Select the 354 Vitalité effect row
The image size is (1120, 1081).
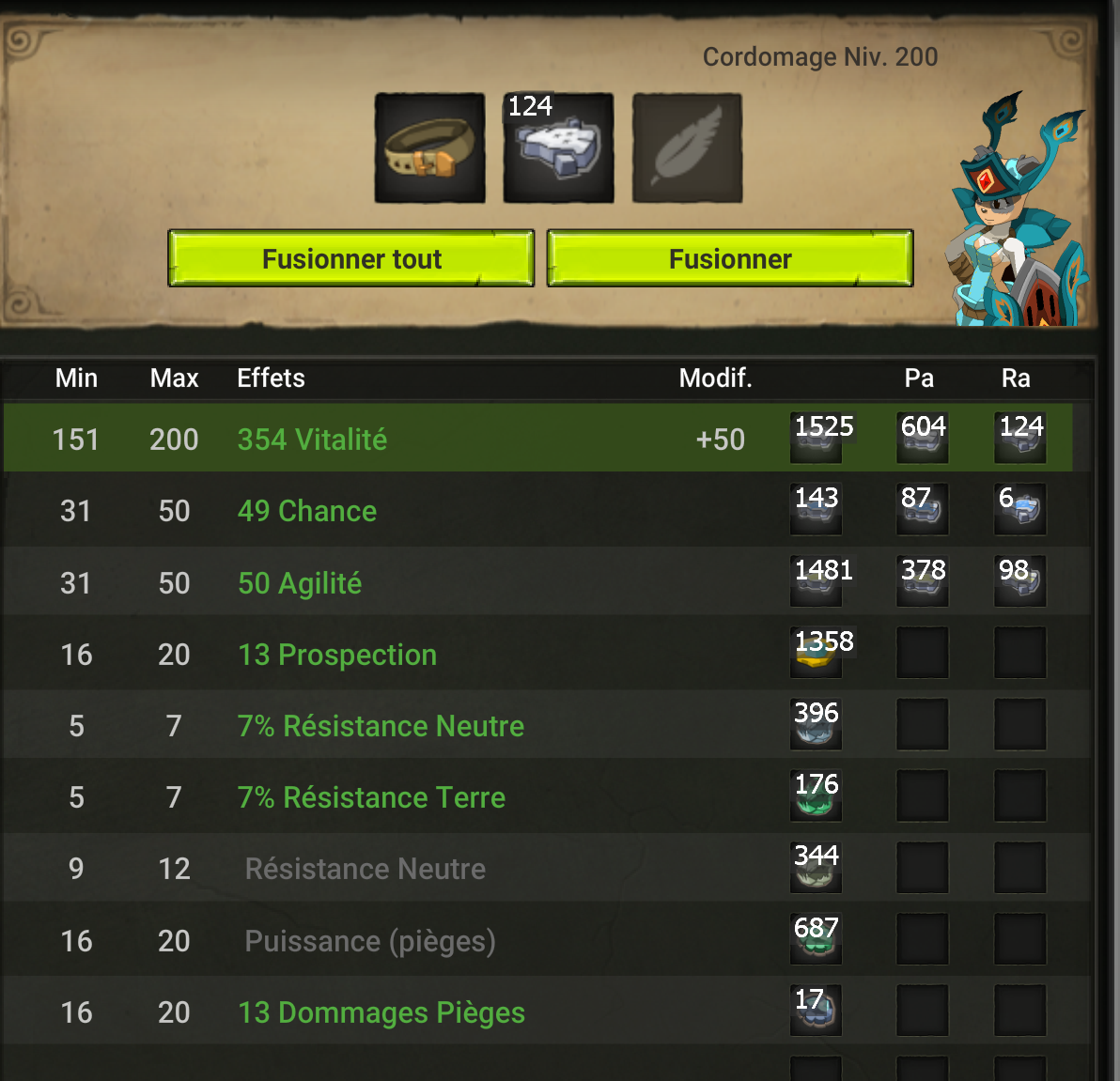point(537,438)
